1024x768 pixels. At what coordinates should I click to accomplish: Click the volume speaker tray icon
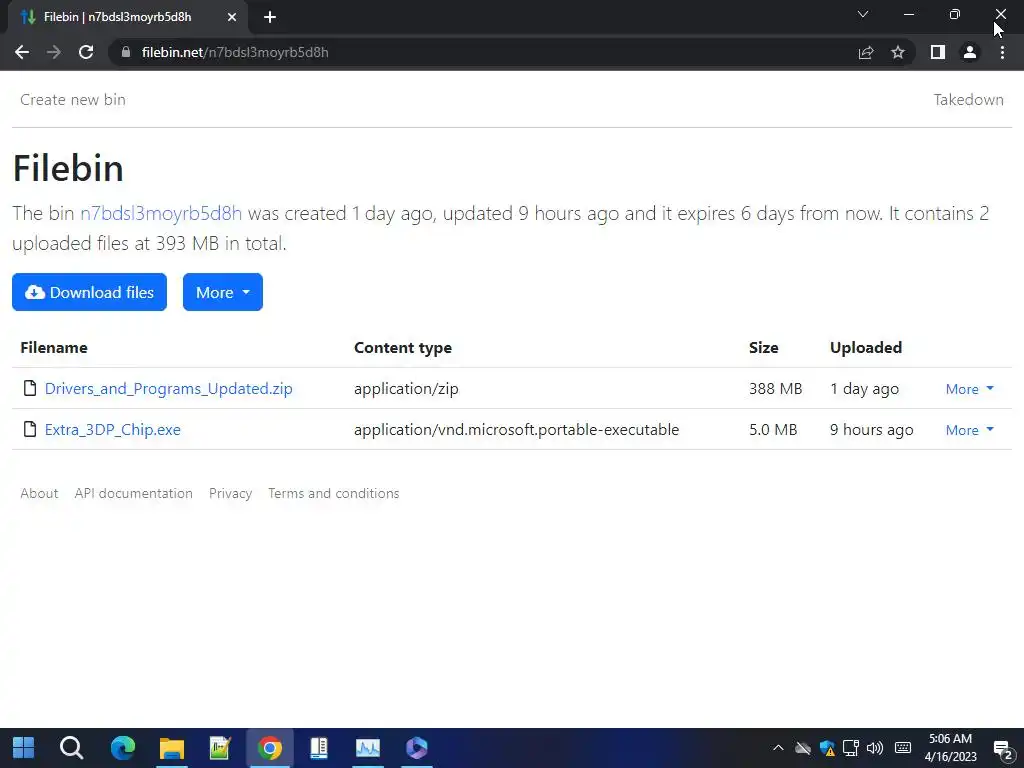pyautogui.click(x=875, y=748)
